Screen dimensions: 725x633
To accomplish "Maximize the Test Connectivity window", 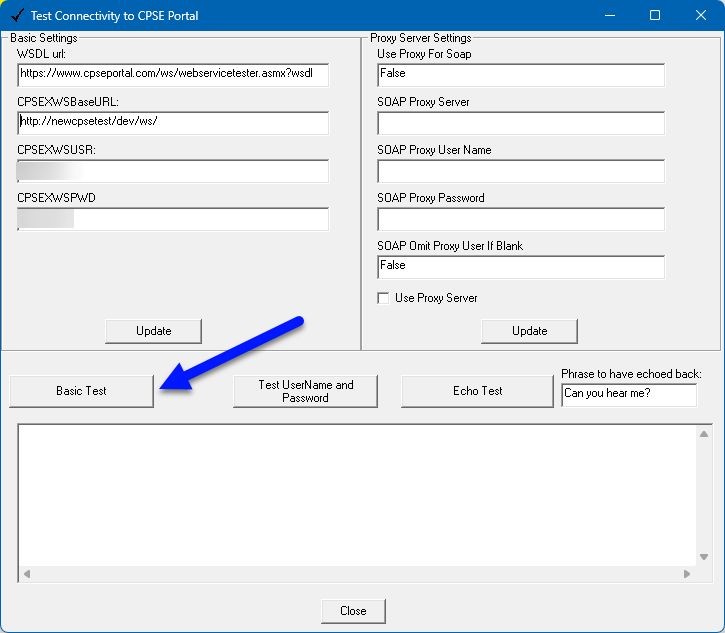I will 655,15.
